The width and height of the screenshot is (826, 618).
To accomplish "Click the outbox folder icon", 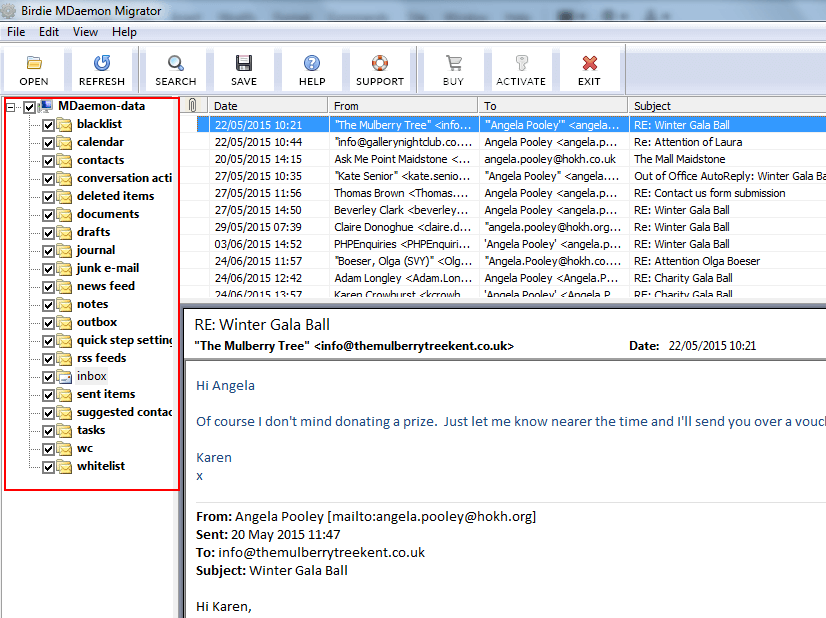I will click(x=64, y=323).
